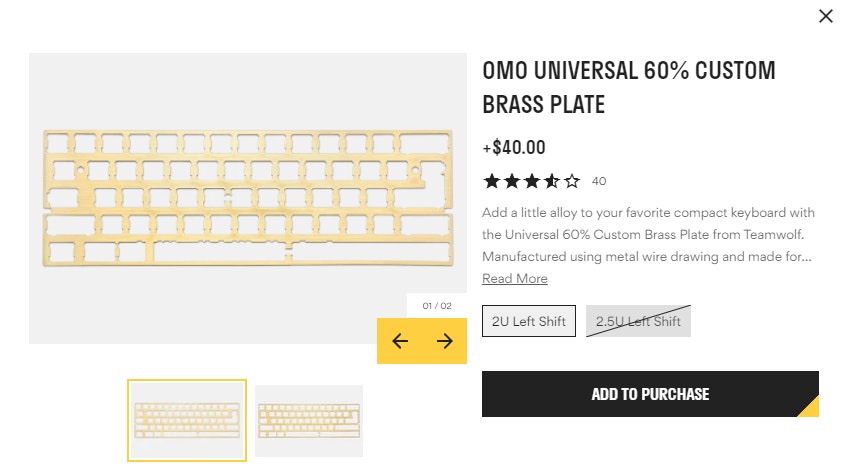Click the OMO Universal 60% Brass Plate title
854x467 pixels.
[628, 88]
